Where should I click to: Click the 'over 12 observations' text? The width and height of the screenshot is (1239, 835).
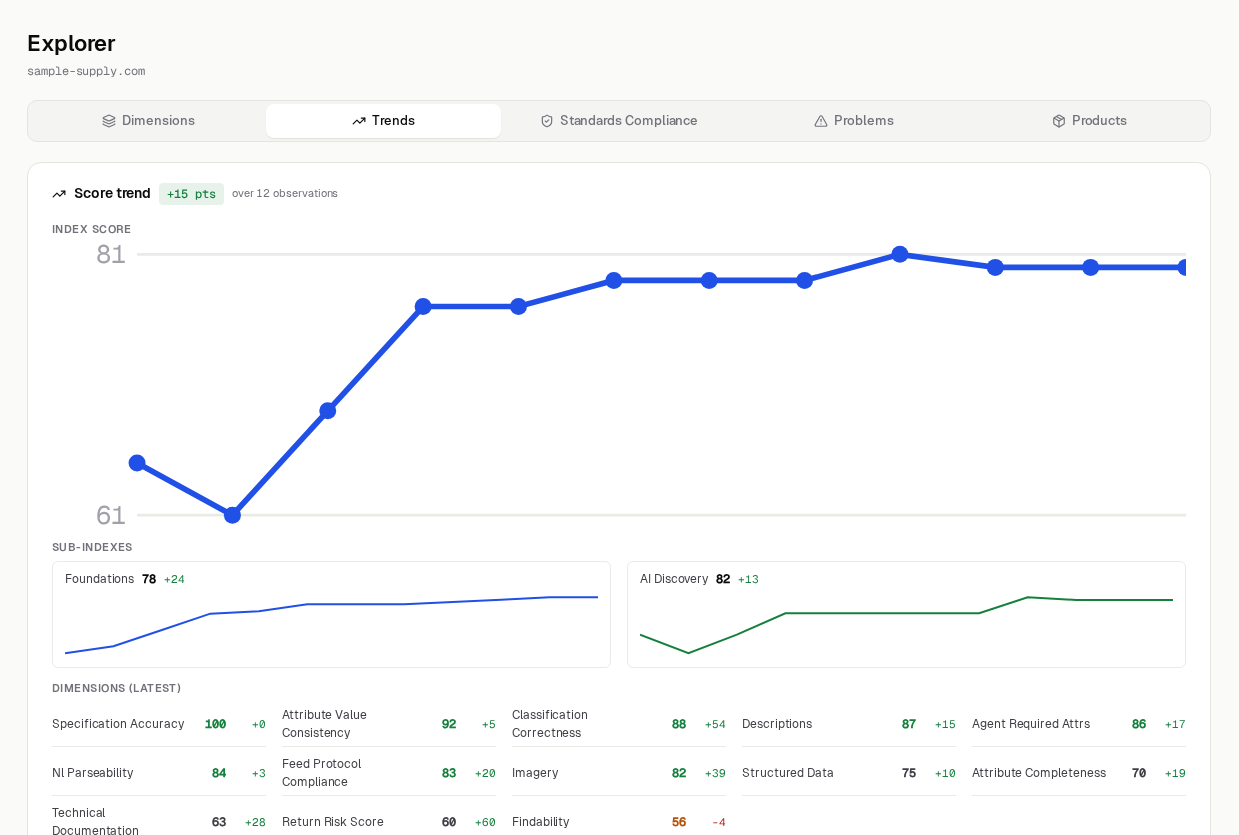point(285,193)
